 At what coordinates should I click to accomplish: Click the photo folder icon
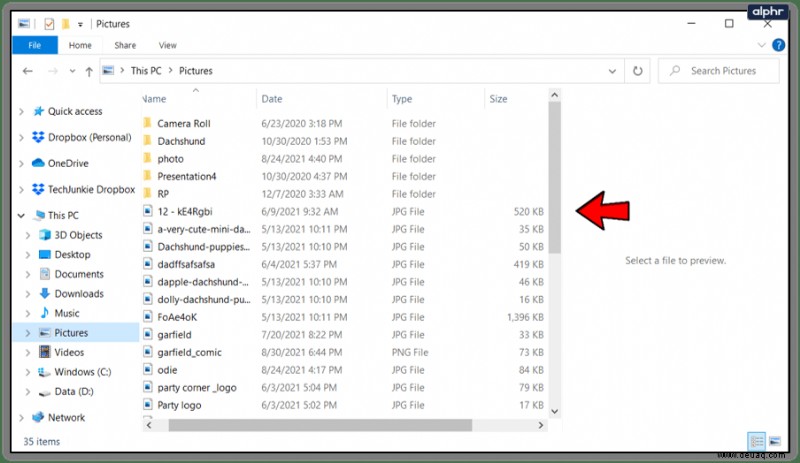click(x=147, y=158)
